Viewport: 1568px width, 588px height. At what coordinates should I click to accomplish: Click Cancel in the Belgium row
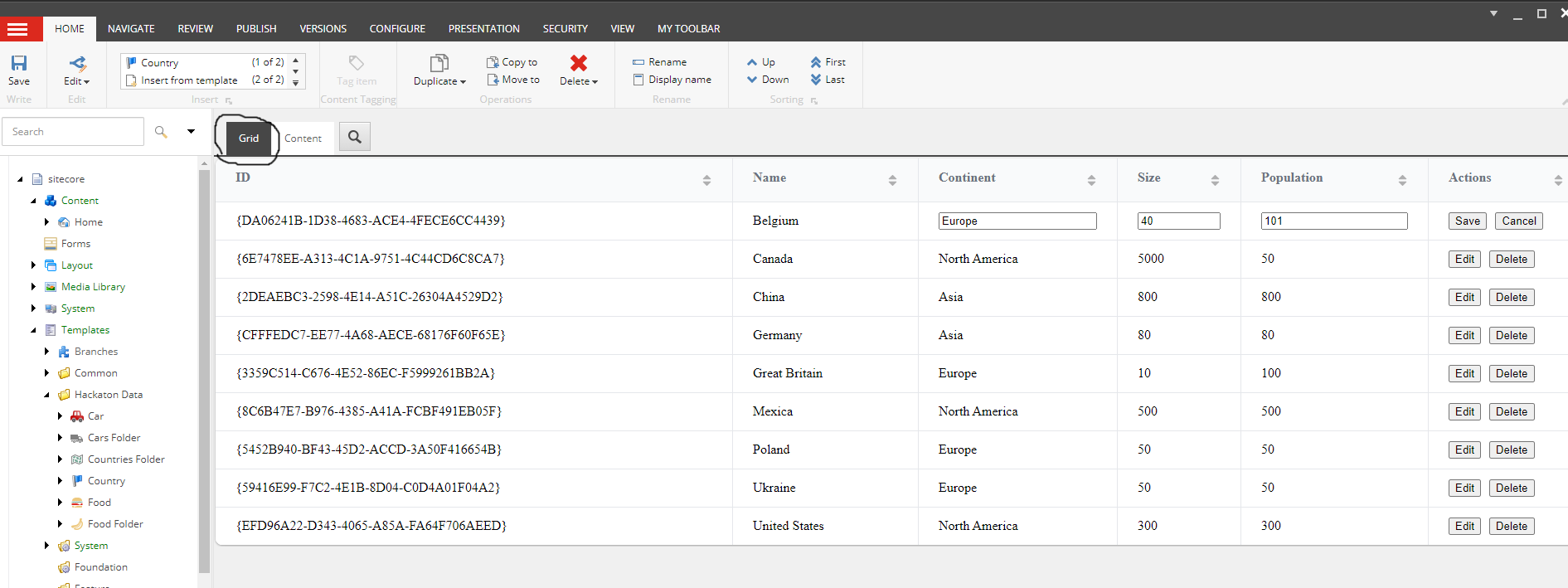pyautogui.click(x=1518, y=221)
